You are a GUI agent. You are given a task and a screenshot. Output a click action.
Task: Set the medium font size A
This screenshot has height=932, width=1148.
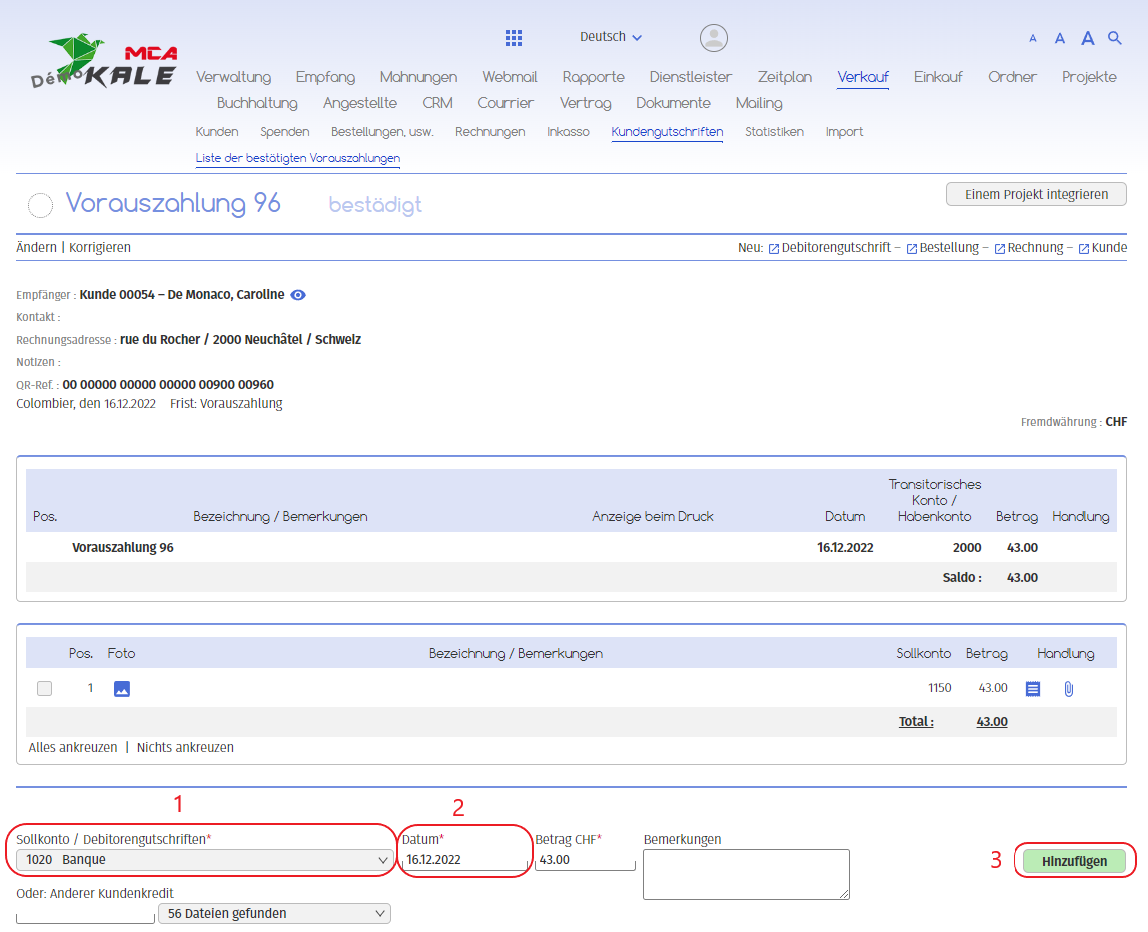click(x=1059, y=38)
